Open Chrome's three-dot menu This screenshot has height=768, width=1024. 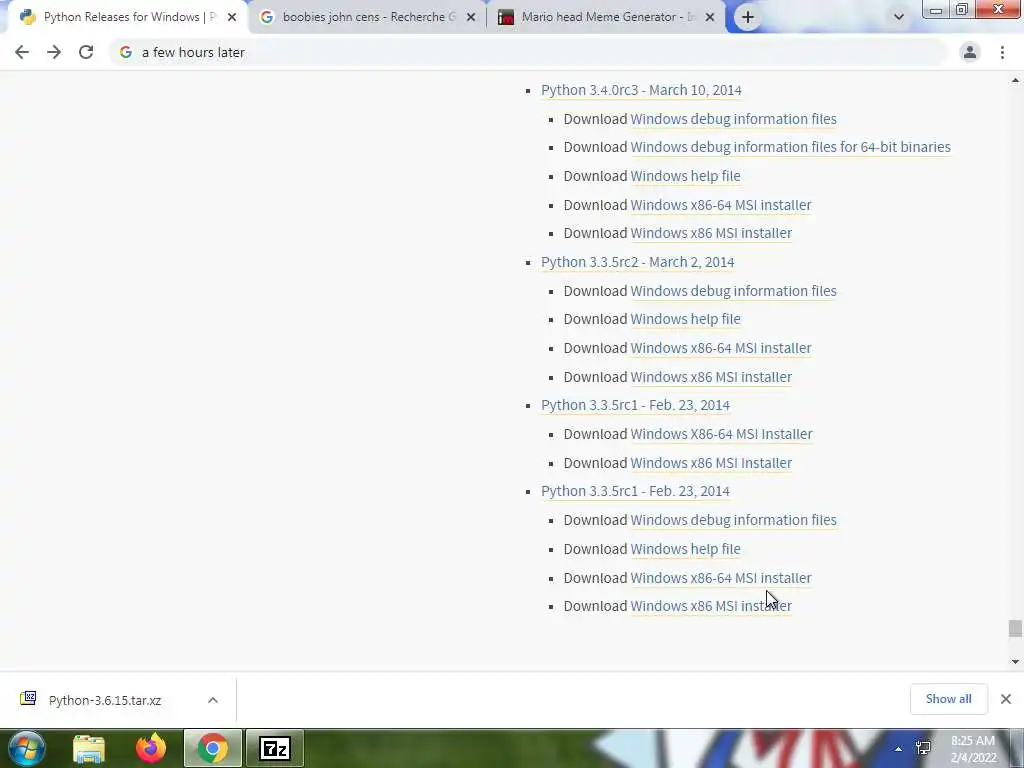point(1002,52)
